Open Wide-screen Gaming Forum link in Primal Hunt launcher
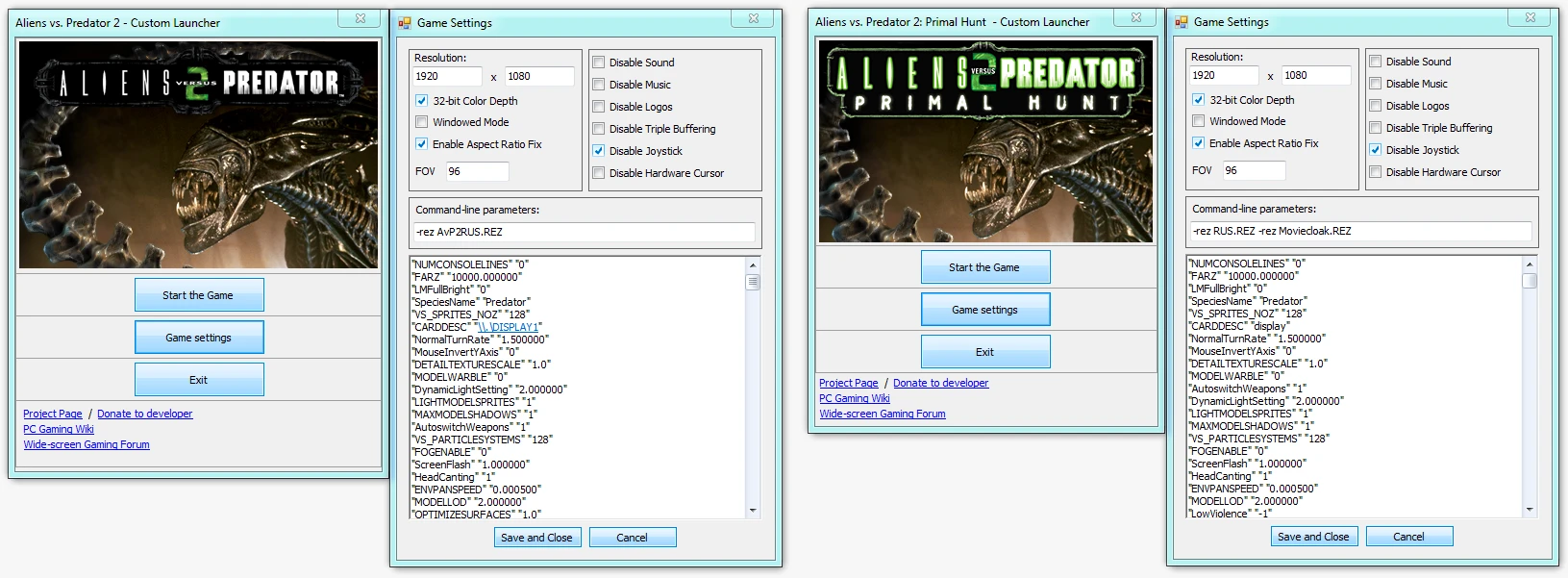The width and height of the screenshot is (1568, 578). coord(883,414)
